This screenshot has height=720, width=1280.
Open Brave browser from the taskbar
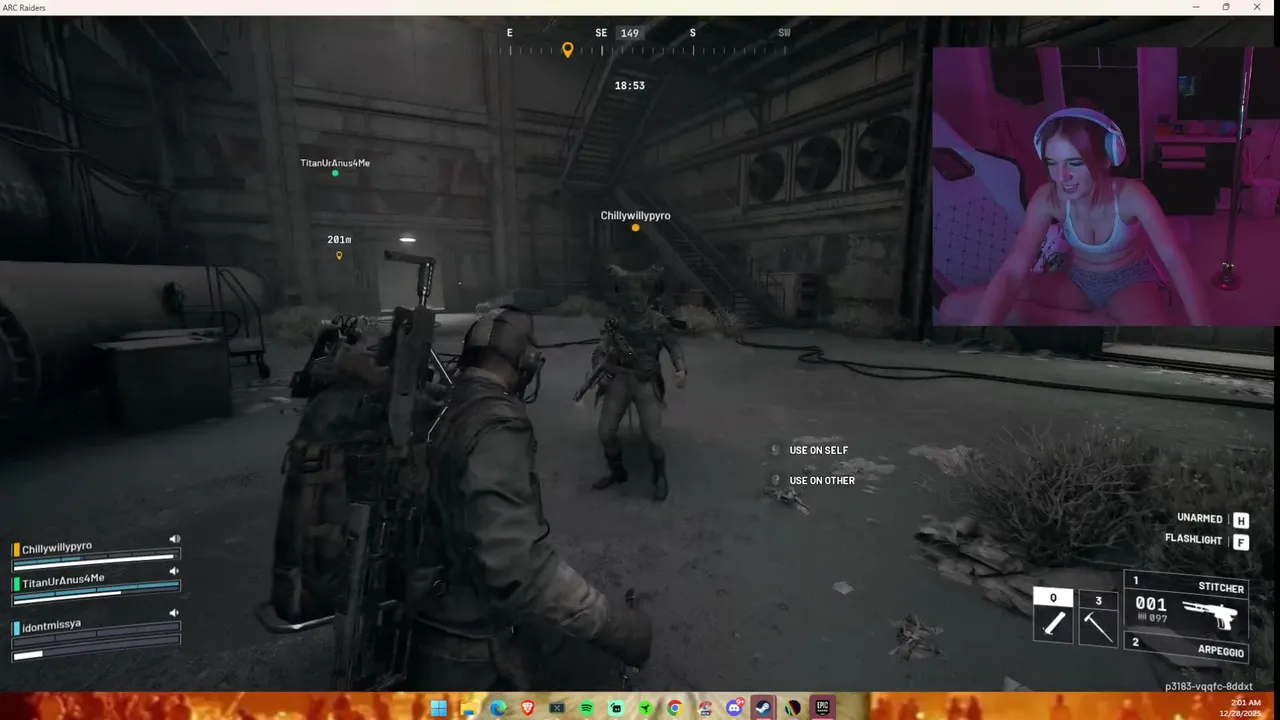pos(527,708)
